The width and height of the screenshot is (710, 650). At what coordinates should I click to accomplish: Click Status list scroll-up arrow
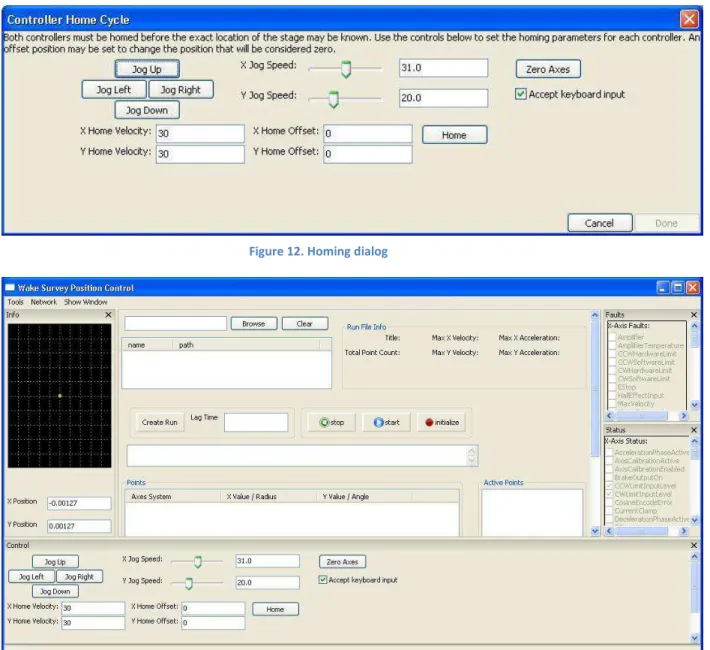pos(695,441)
